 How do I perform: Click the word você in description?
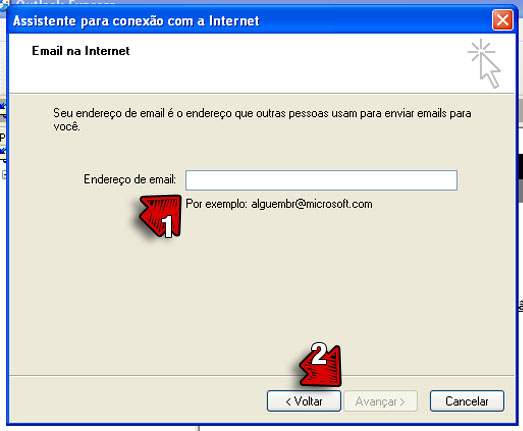[67, 126]
